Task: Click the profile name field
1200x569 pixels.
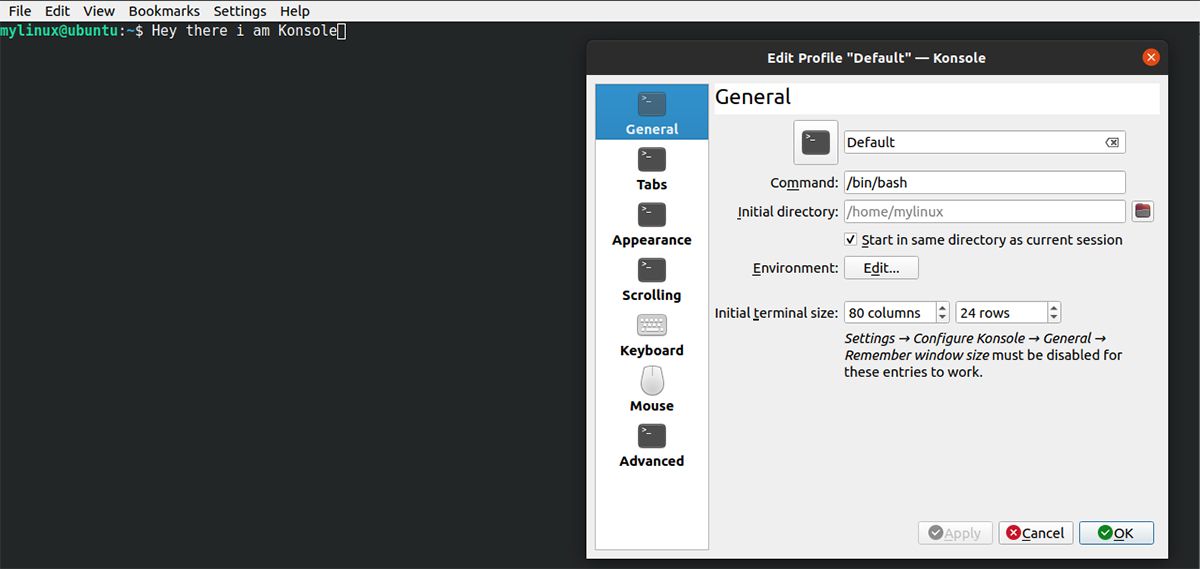Action: click(985, 142)
